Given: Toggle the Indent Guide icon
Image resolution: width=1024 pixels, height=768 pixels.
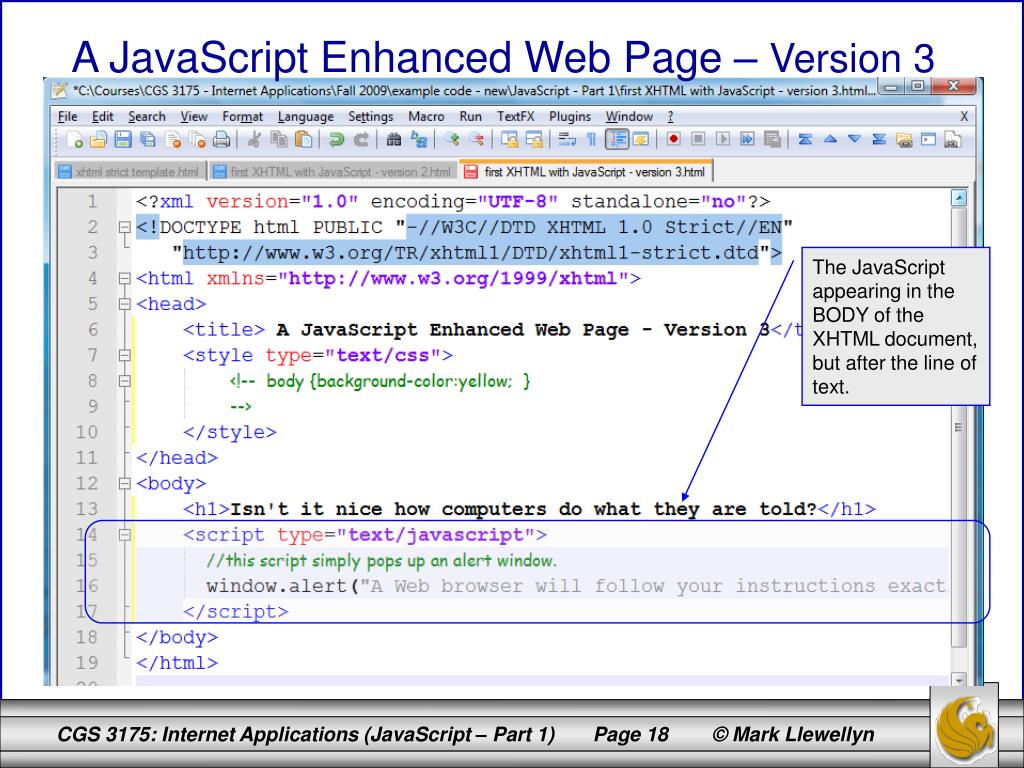Looking at the screenshot, I should pyautogui.click(x=616, y=140).
